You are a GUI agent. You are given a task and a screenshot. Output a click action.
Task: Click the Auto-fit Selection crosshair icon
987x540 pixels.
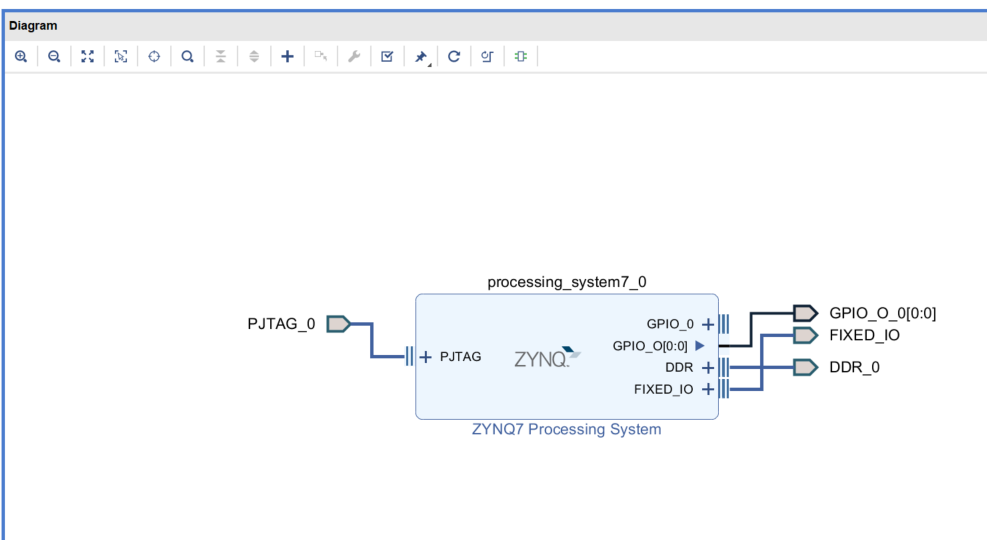(154, 57)
